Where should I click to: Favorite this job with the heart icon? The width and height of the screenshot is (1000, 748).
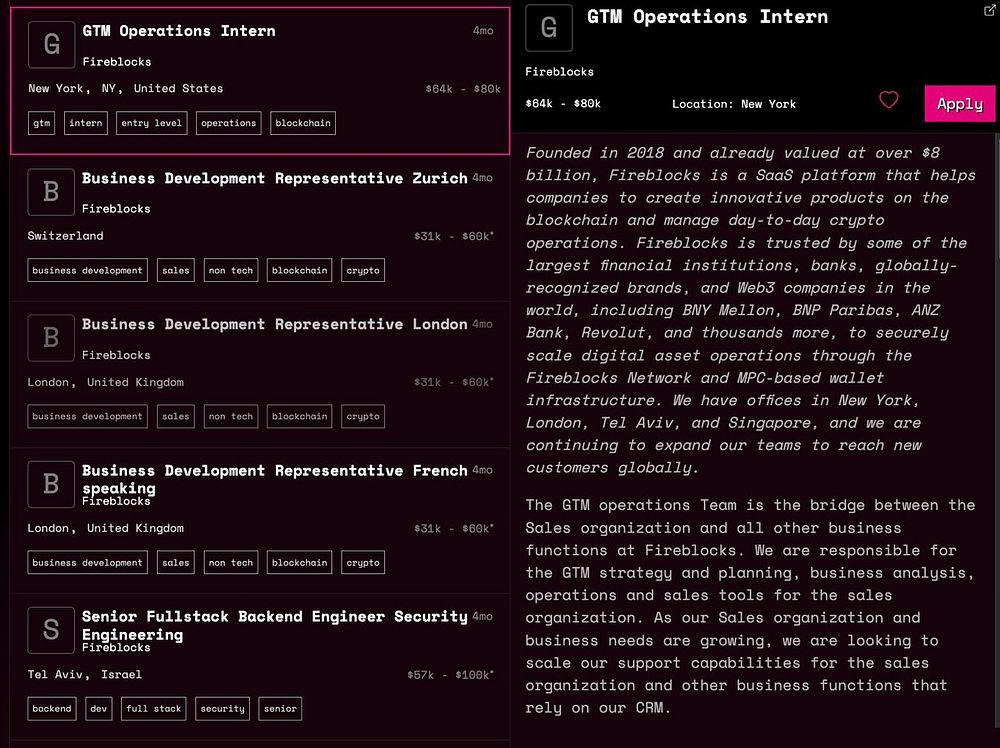pyautogui.click(x=888, y=99)
